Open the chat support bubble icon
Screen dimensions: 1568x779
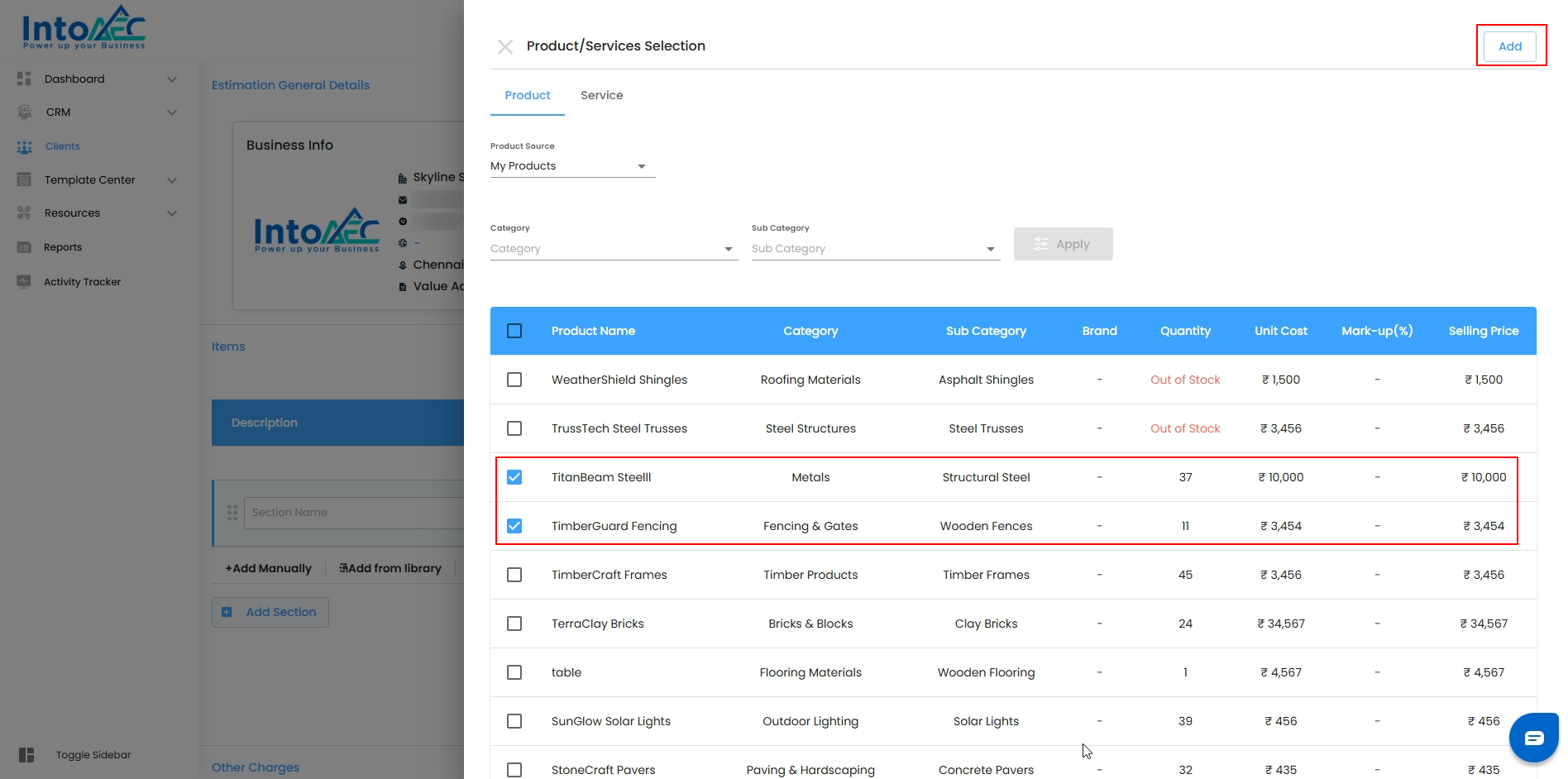point(1533,738)
